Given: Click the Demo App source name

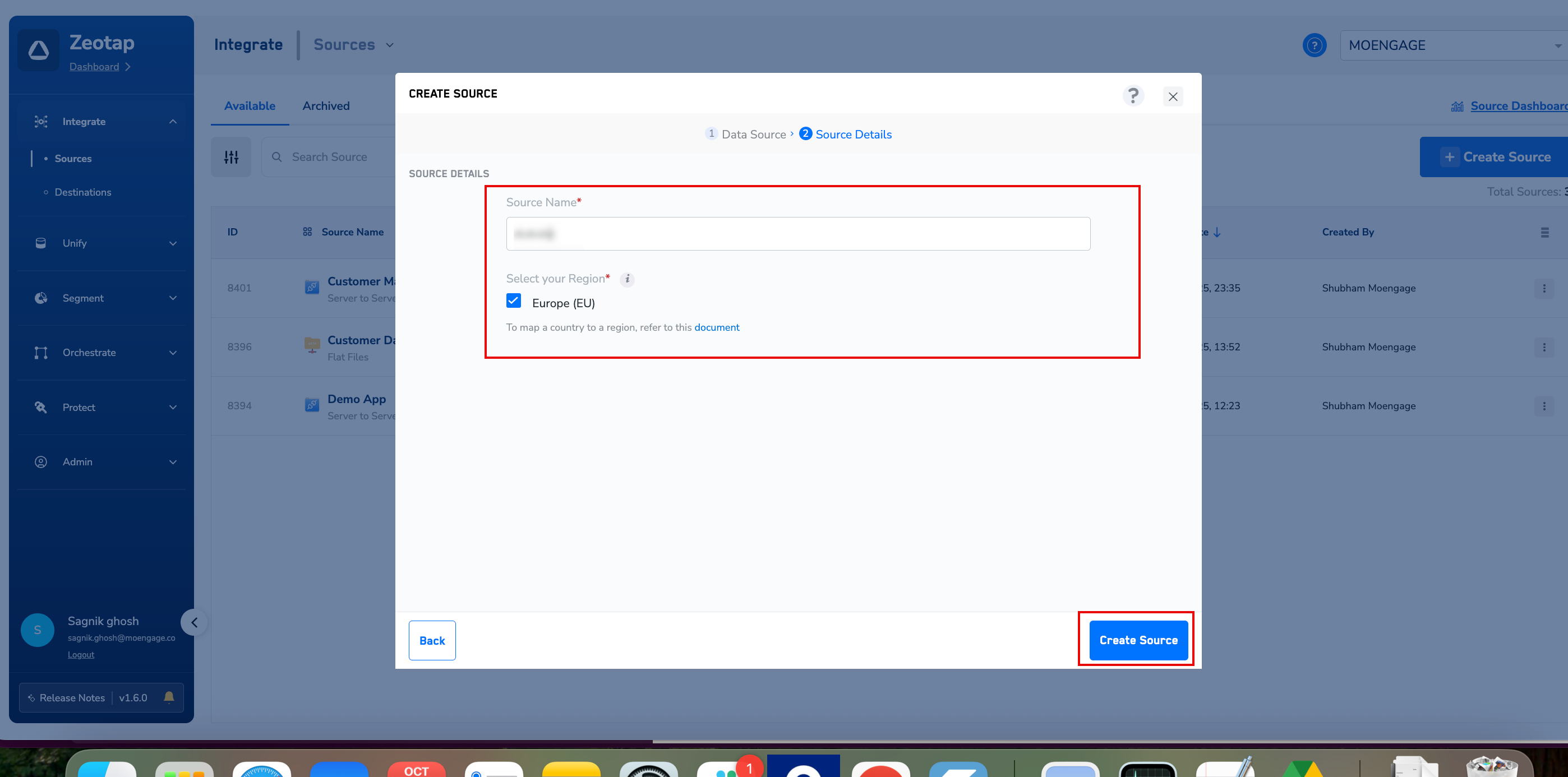Looking at the screenshot, I should pos(357,400).
